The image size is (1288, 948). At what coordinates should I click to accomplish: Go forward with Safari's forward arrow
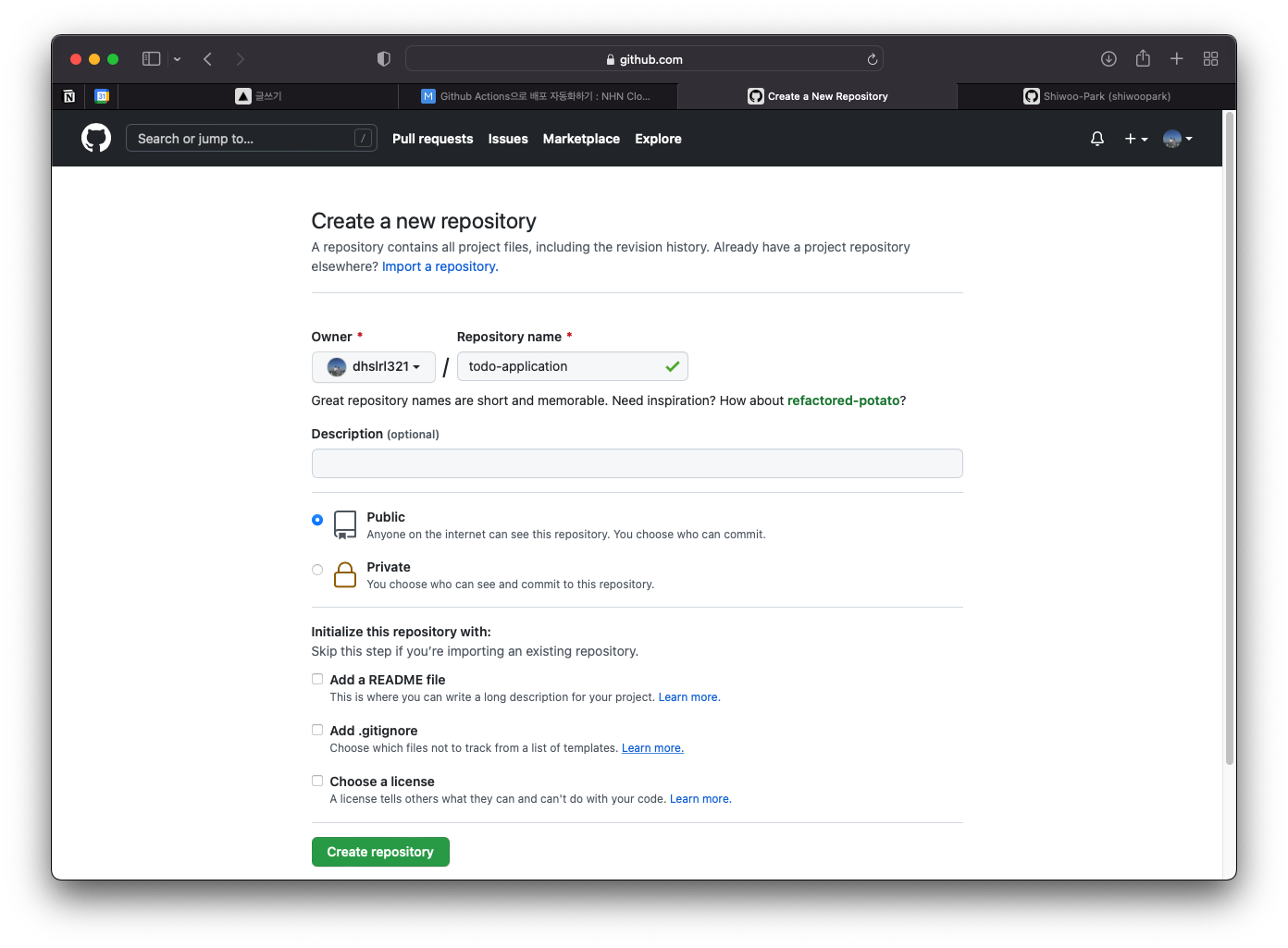(x=241, y=59)
